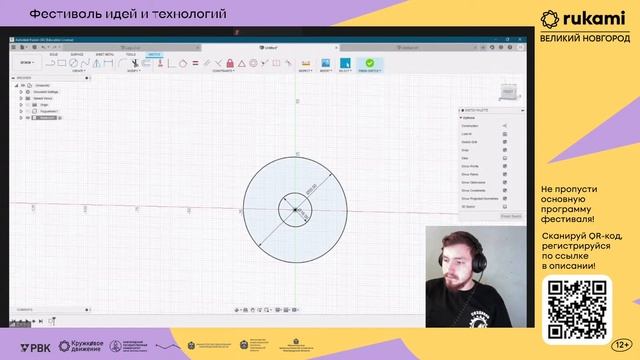Click Finish Sketch button in Sketch Palette
640x360 pixels.
[511, 216]
